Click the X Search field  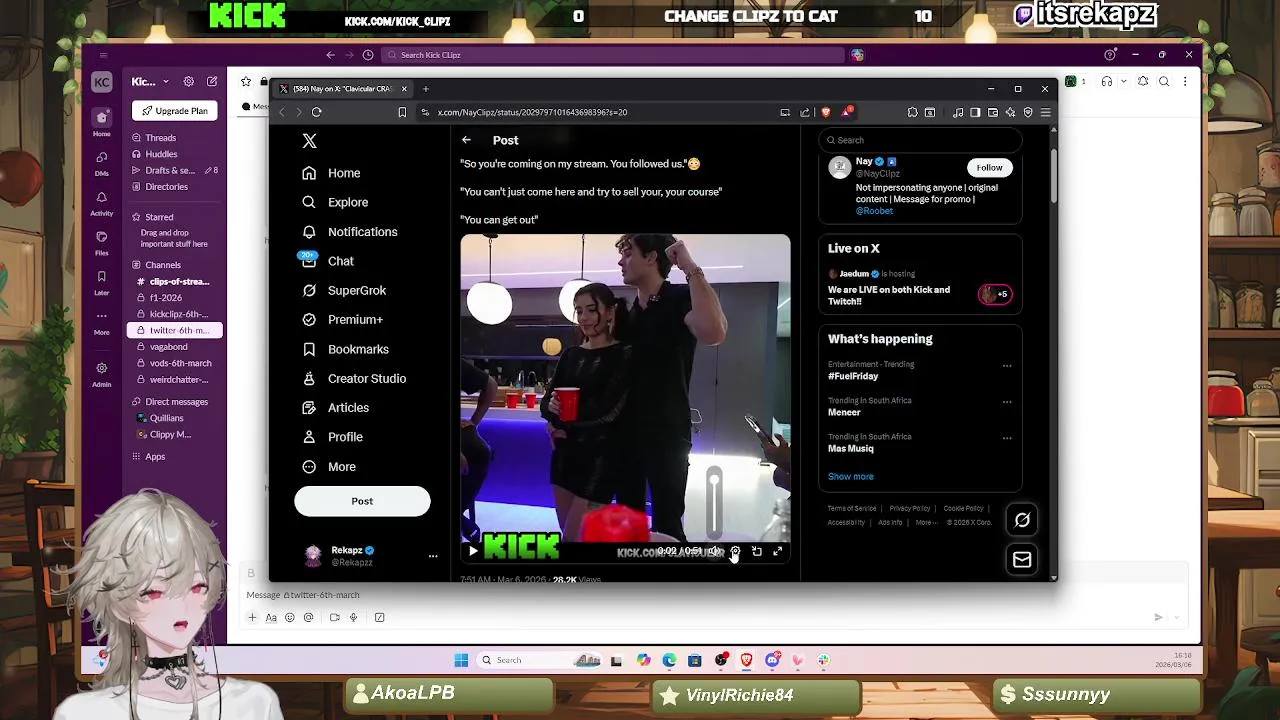(920, 140)
